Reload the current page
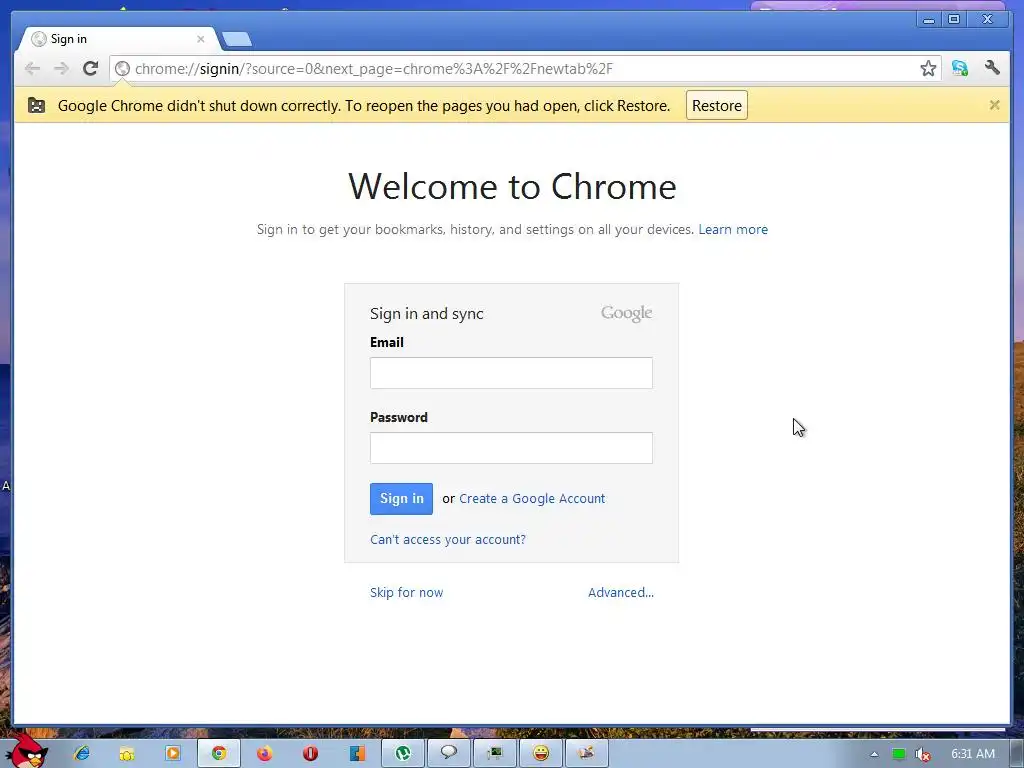The height and width of the screenshot is (768, 1024). tap(91, 69)
